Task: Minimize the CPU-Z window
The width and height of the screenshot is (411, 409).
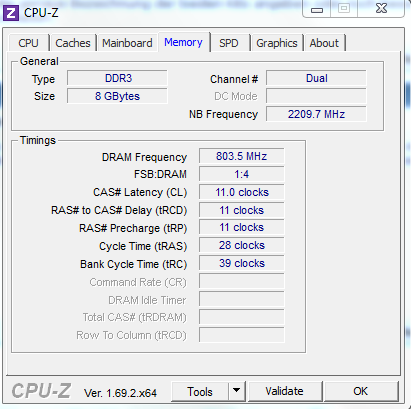Action: (317, 9)
